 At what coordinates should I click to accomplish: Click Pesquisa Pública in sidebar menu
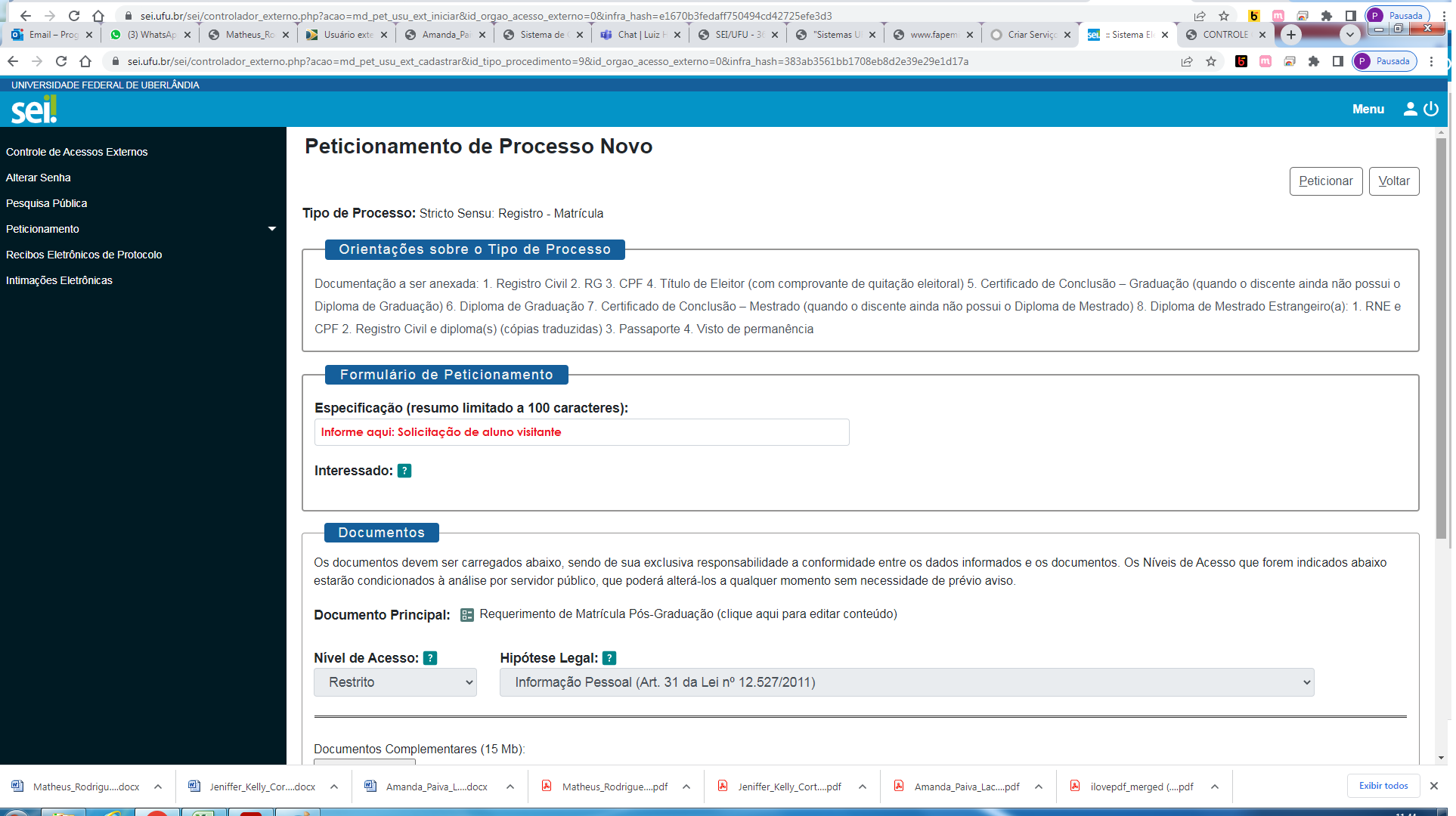(46, 203)
